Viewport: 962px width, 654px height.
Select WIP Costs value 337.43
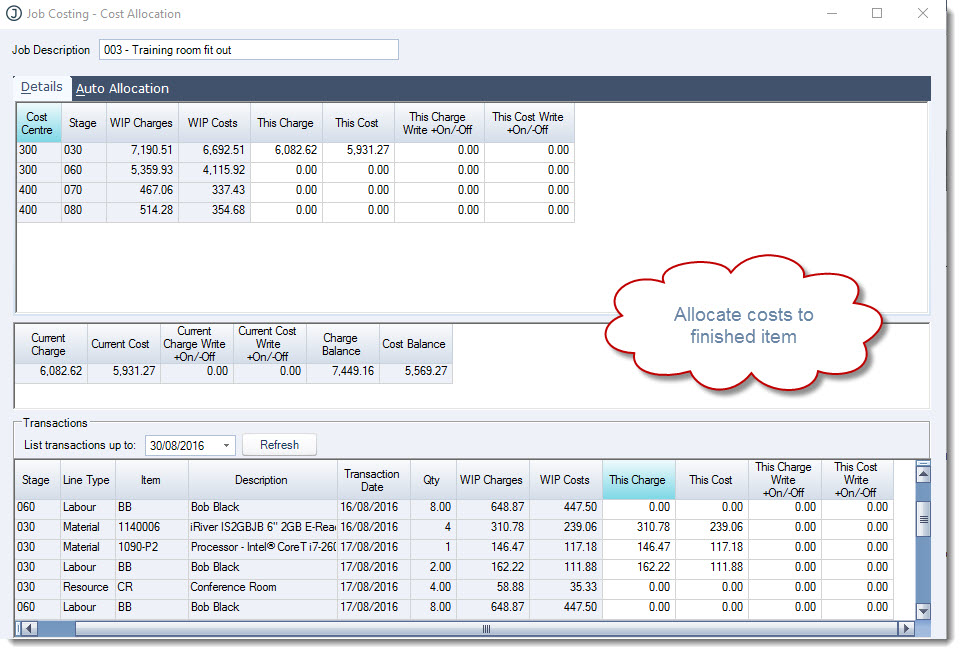214,190
